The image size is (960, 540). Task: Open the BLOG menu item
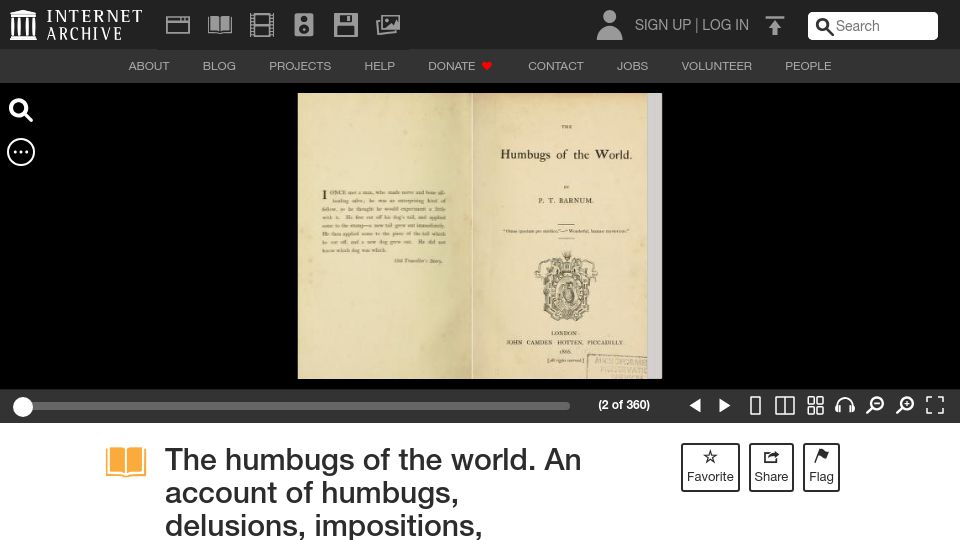click(219, 66)
